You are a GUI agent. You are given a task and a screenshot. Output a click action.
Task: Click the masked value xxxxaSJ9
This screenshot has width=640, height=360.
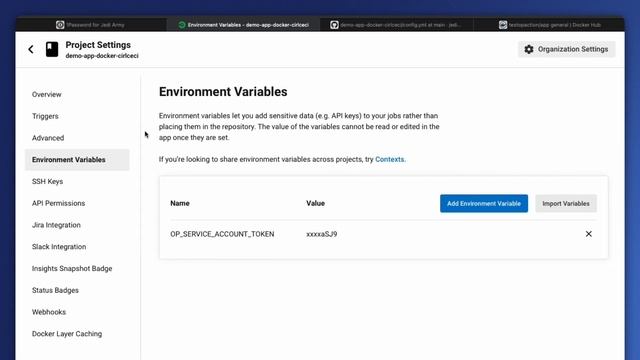click(x=322, y=234)
